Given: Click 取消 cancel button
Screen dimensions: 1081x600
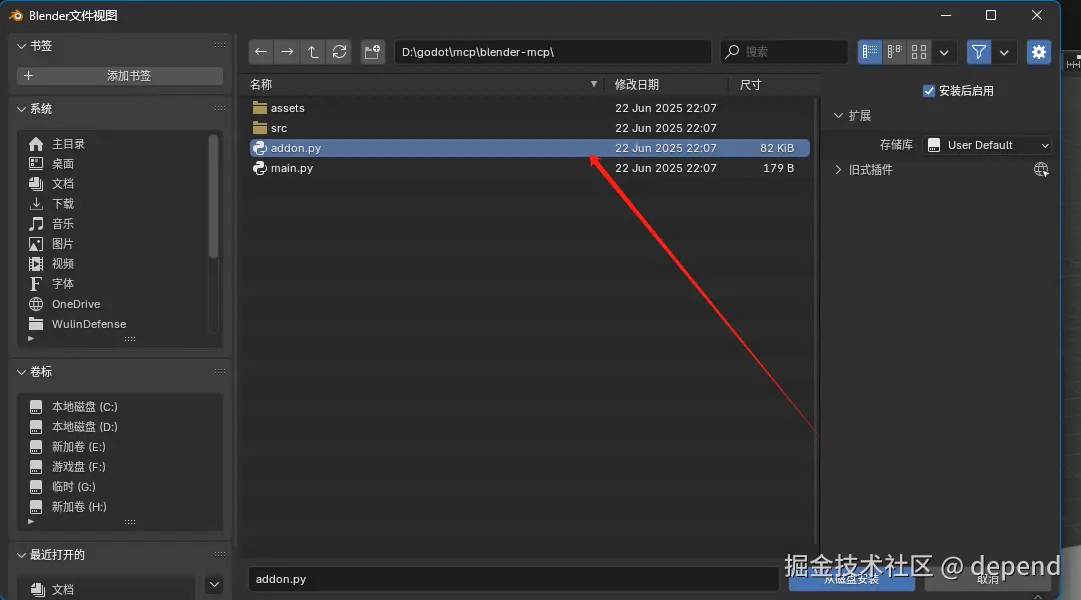Looking at the screenshot, I should 987,579.
